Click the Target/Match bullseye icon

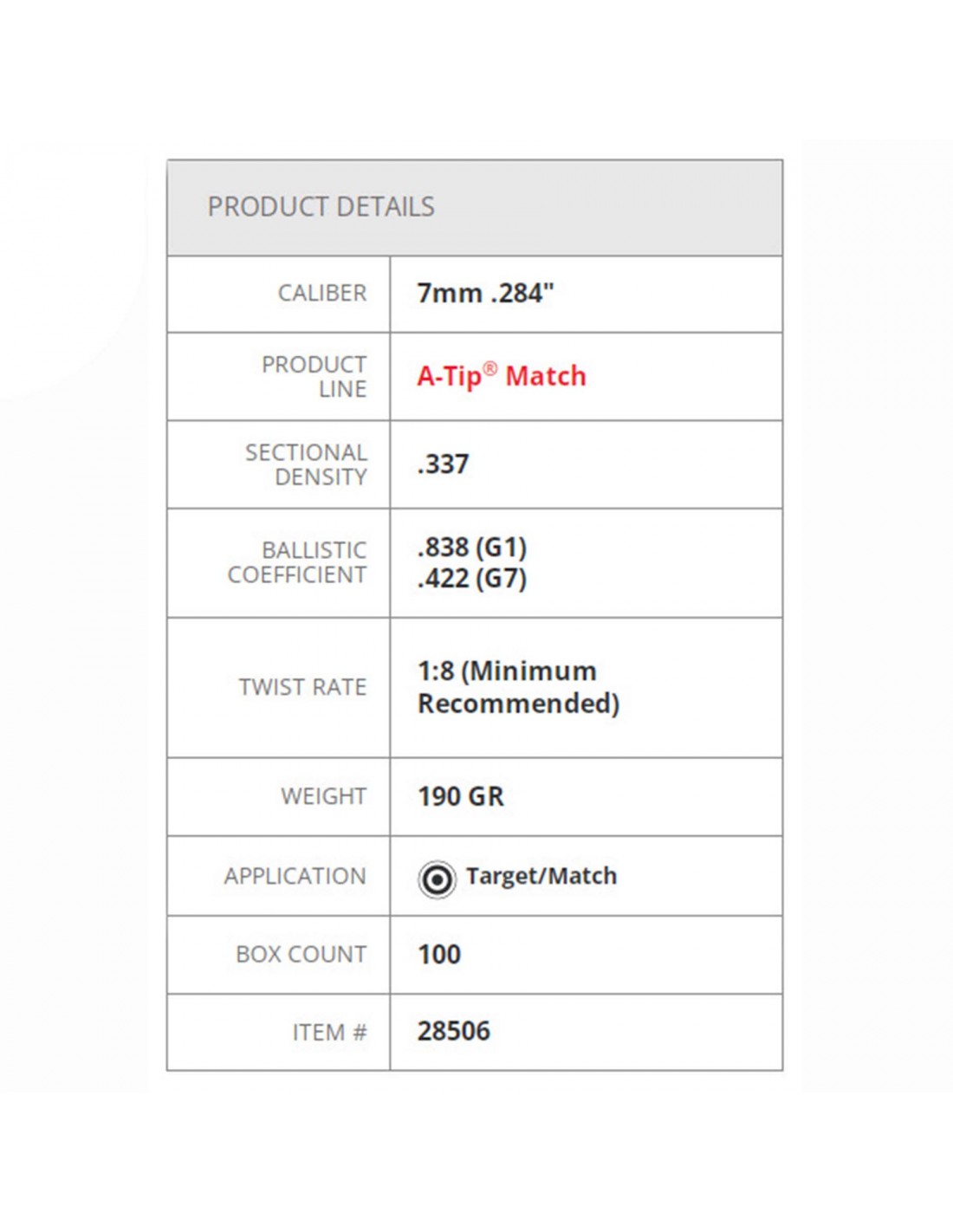(437, 879)
